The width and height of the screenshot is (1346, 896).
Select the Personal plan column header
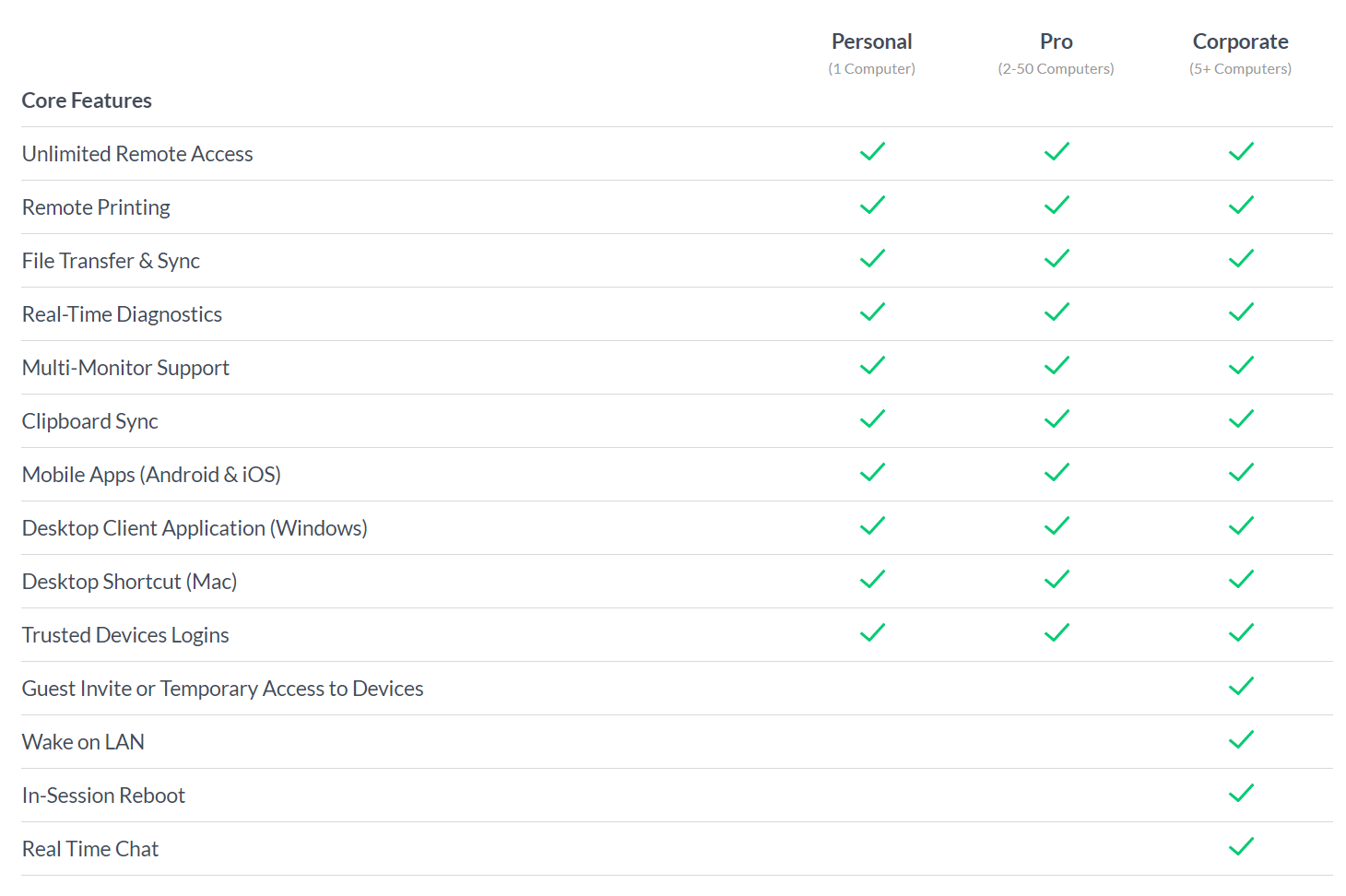point(871,41)
